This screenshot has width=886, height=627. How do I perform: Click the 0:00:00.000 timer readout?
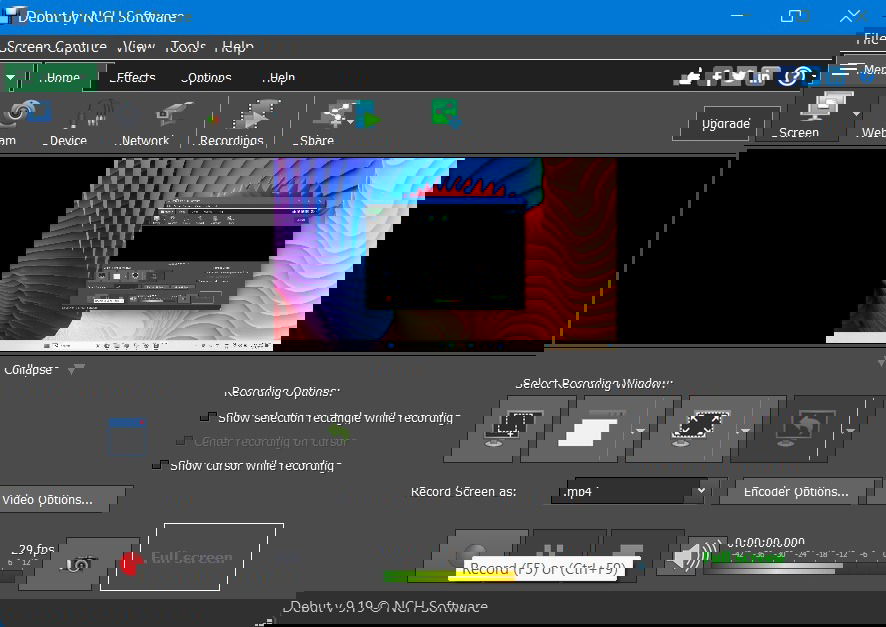(x=765, y=542)
